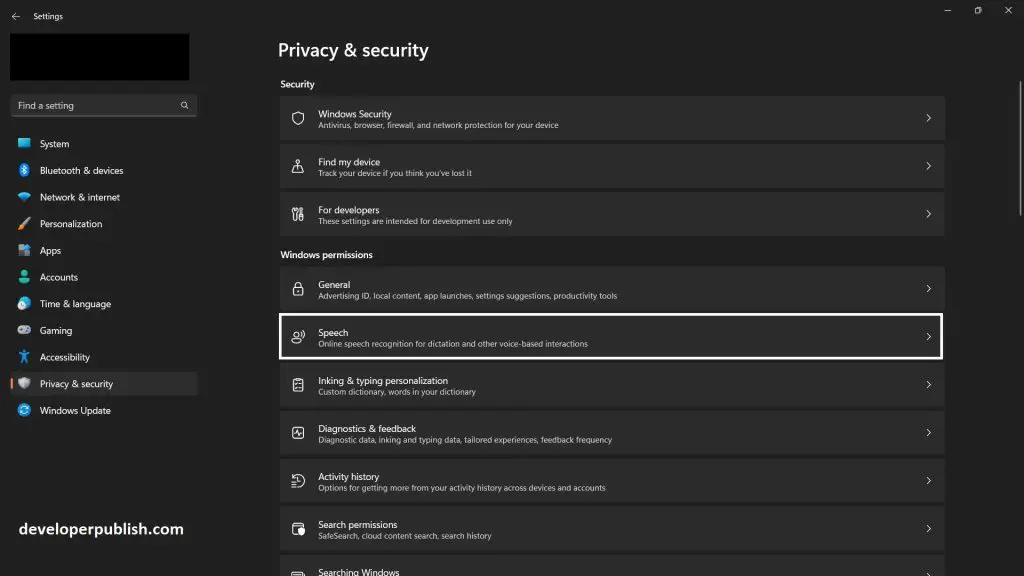This screenshot has height=576, width=1024.
Task: Open General via its right chevron
Action: pos(928,289)
